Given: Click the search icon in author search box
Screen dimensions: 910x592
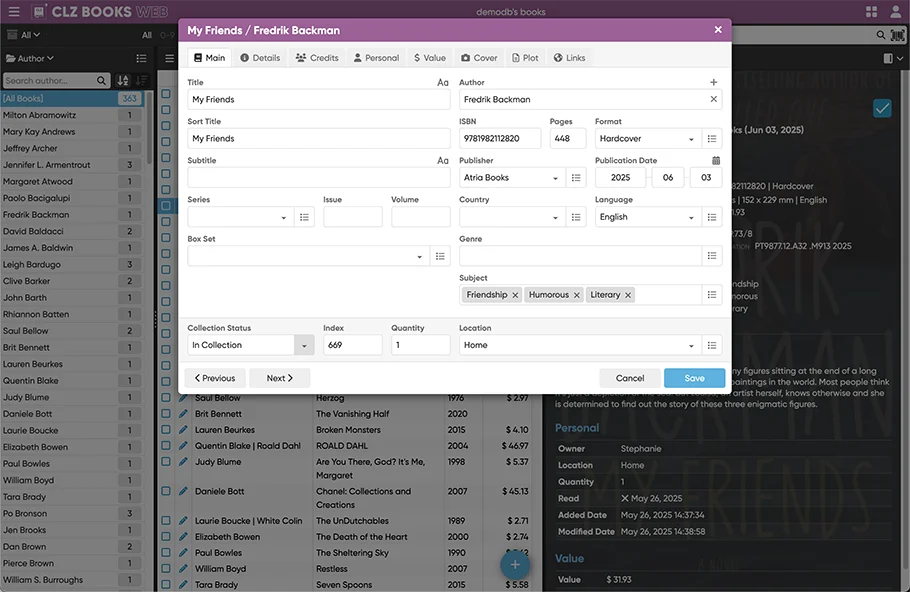Looking at the screenshot, I should click(x=101, y=81).
